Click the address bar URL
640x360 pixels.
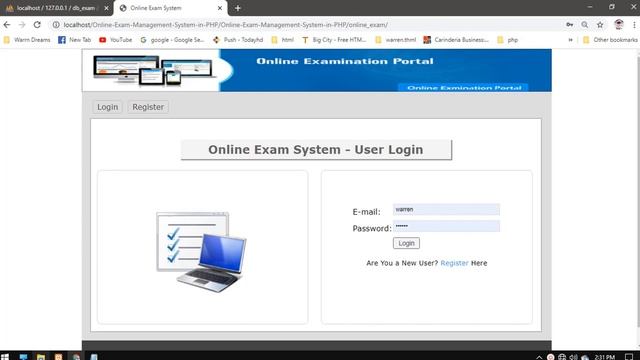(x=226, y=25)
